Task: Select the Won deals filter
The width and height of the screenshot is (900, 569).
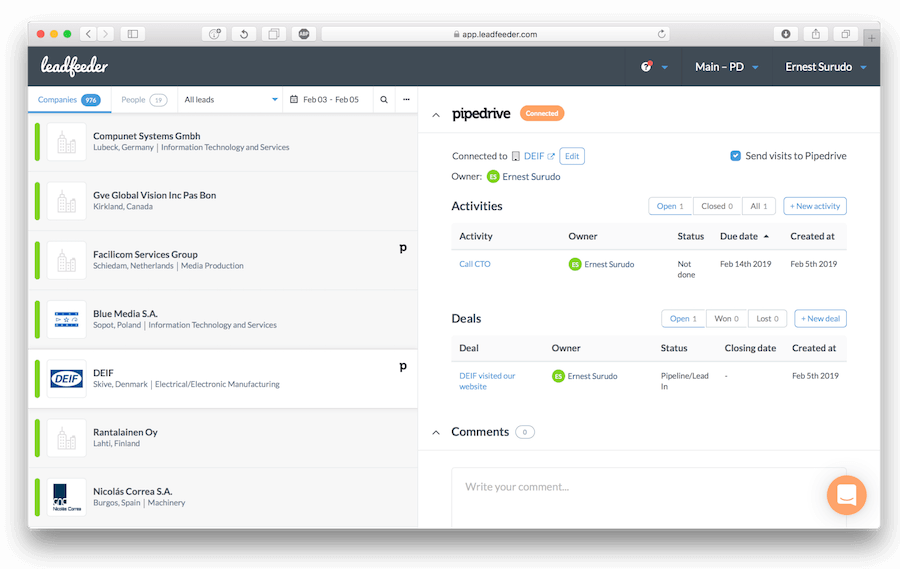Action: click(727, 319)
